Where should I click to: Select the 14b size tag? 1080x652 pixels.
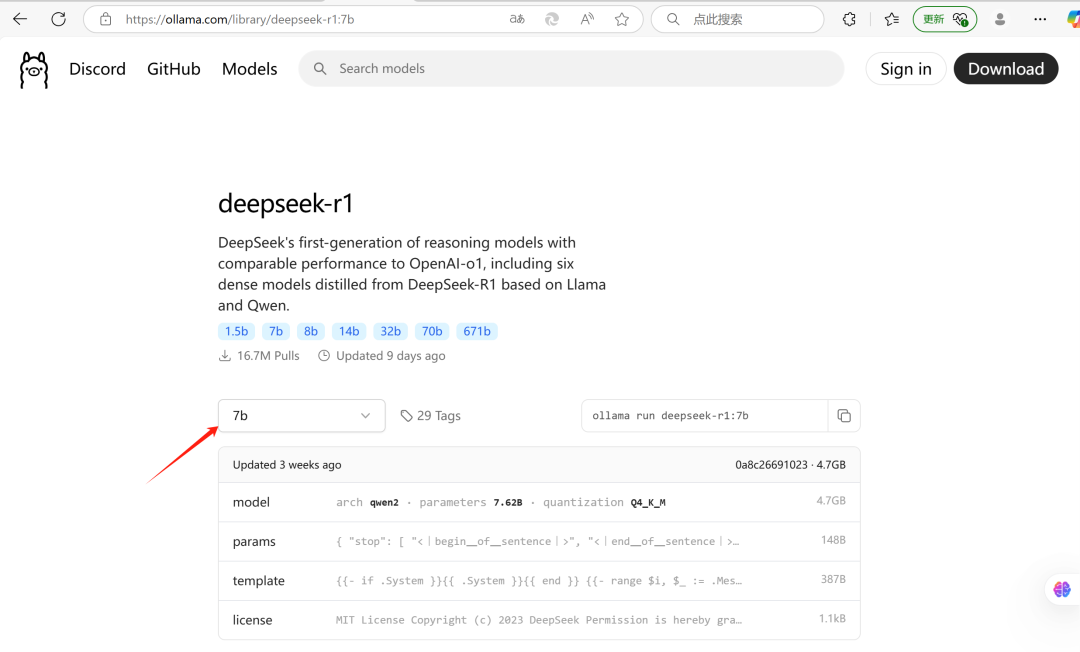(x=349, y=331)
